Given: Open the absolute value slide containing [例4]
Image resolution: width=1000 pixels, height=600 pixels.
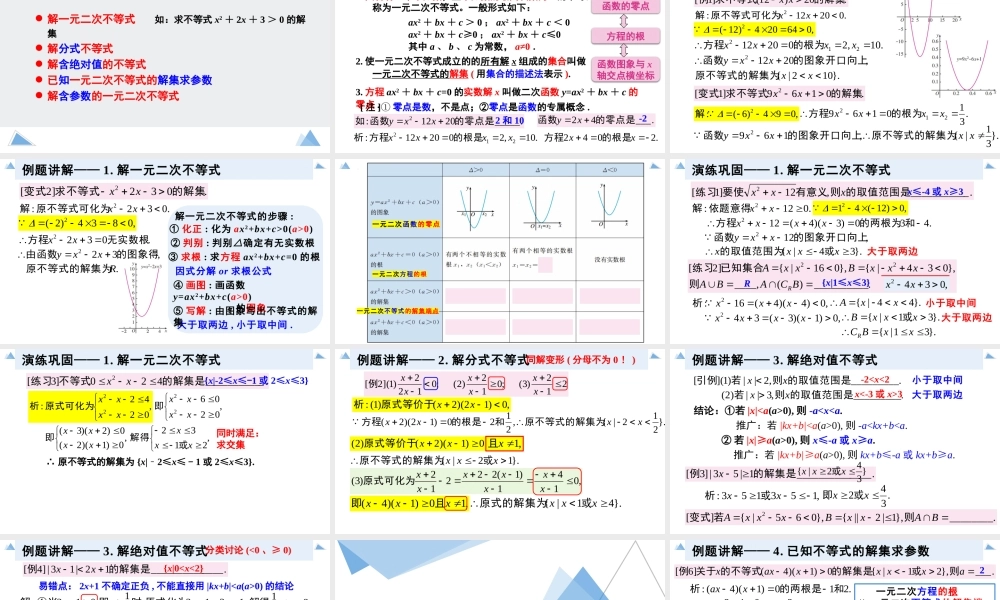Looking at the screenshot, I should (165, 569).
